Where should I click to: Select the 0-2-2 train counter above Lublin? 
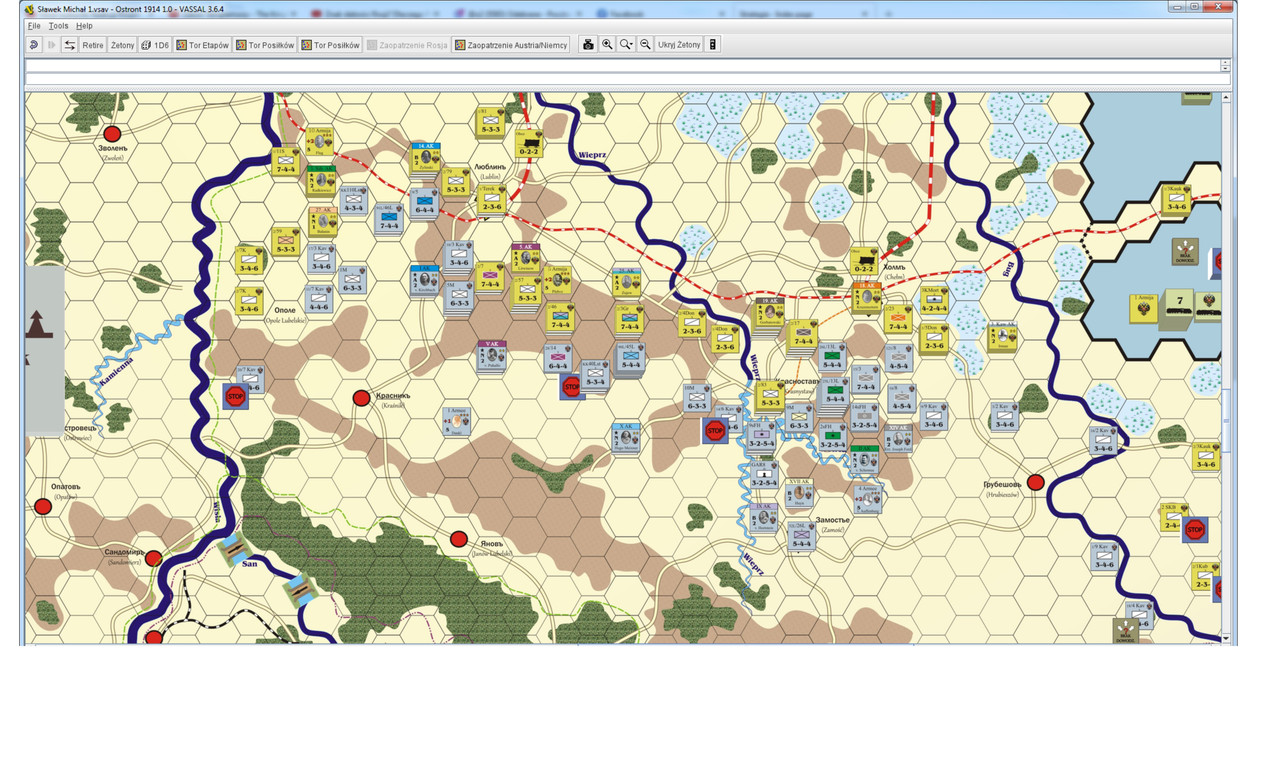click(x=528, y=145)
